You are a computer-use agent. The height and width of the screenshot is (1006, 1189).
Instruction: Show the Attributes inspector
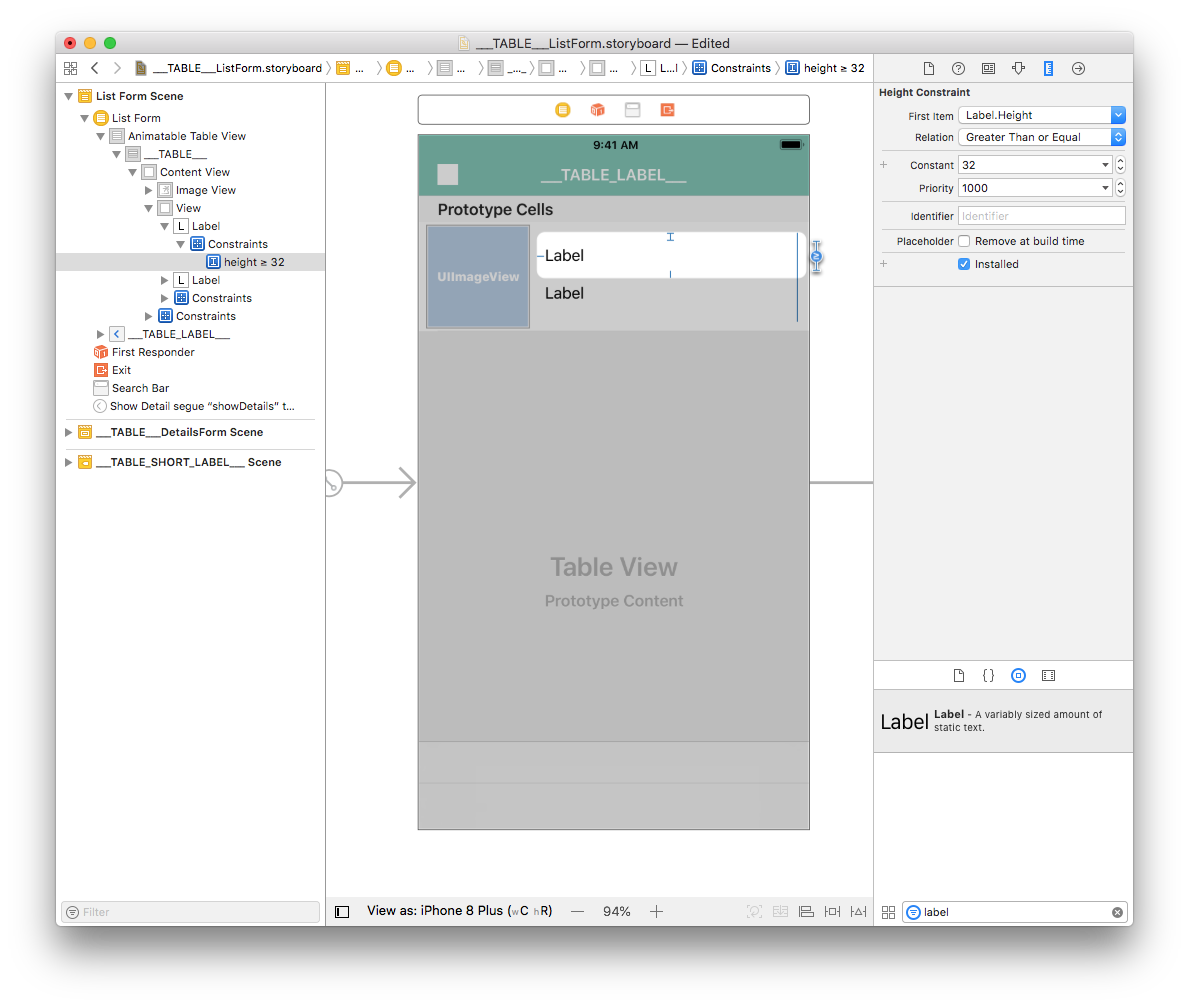(x=1018, y=68)
